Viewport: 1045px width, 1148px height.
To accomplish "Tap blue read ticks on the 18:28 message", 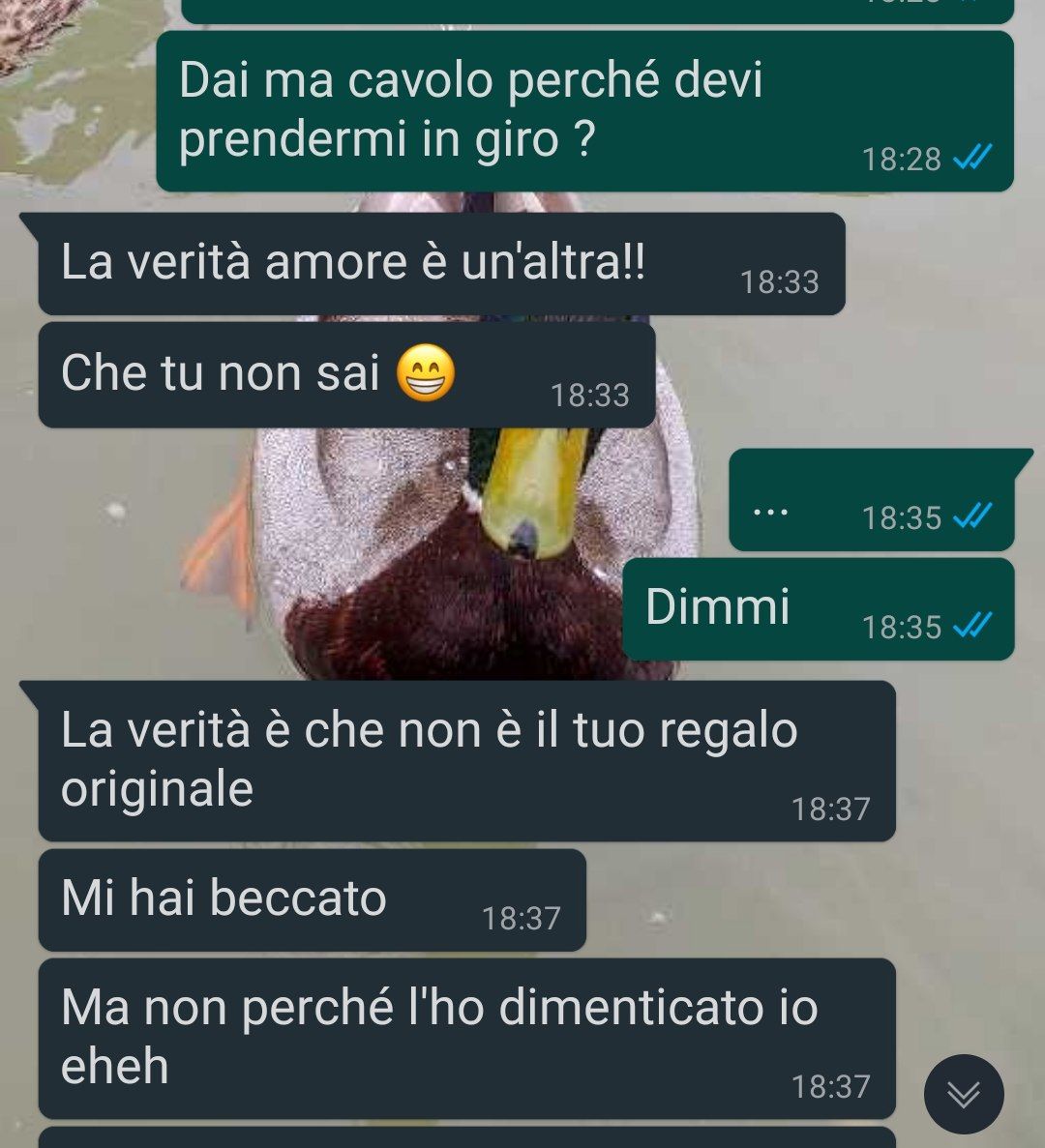I will pyautogui.click(x=972, y=157).
